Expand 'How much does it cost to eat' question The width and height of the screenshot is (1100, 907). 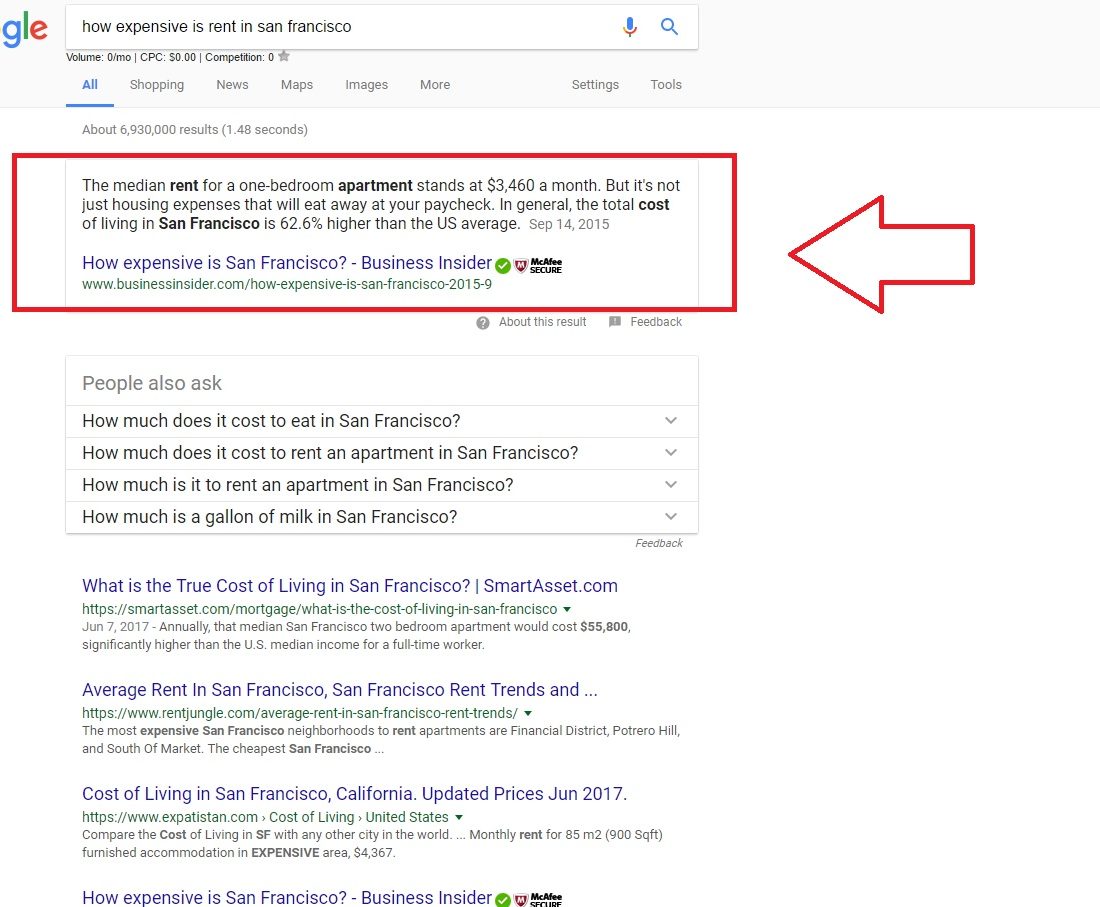tap(382, 421)
